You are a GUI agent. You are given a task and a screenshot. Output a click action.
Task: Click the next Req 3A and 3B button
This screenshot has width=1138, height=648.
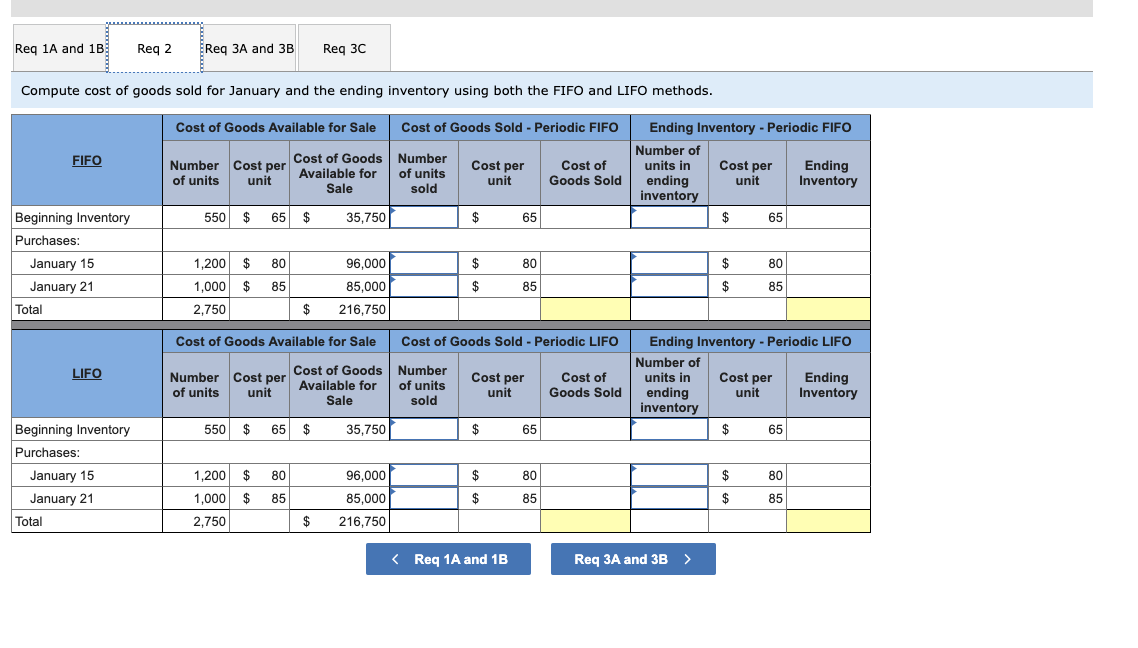tap(633, 559)
